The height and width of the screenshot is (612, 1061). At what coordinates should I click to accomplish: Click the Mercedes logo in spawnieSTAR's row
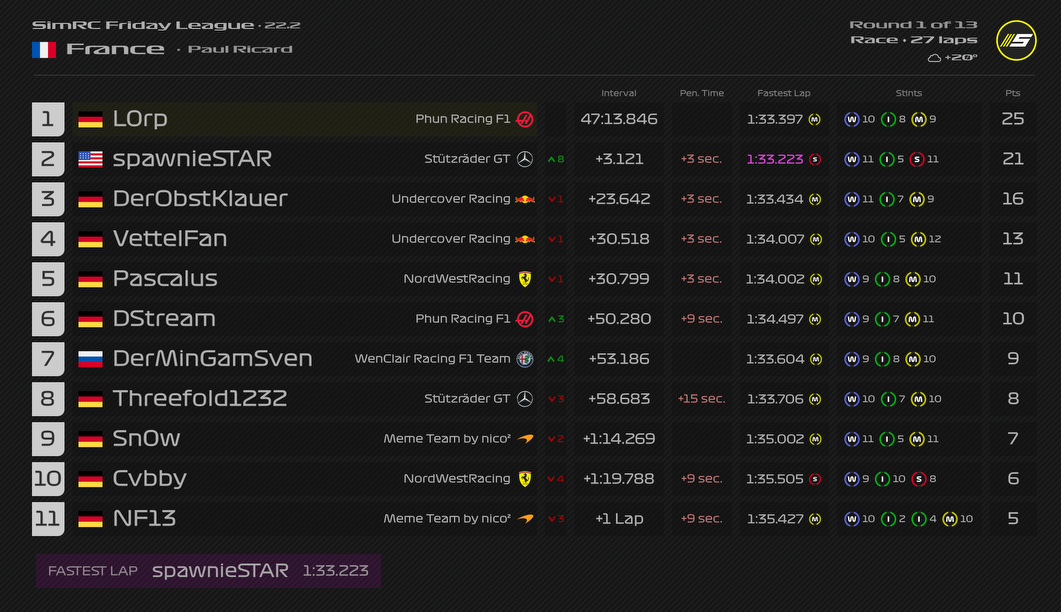click(x=525, y=159)
